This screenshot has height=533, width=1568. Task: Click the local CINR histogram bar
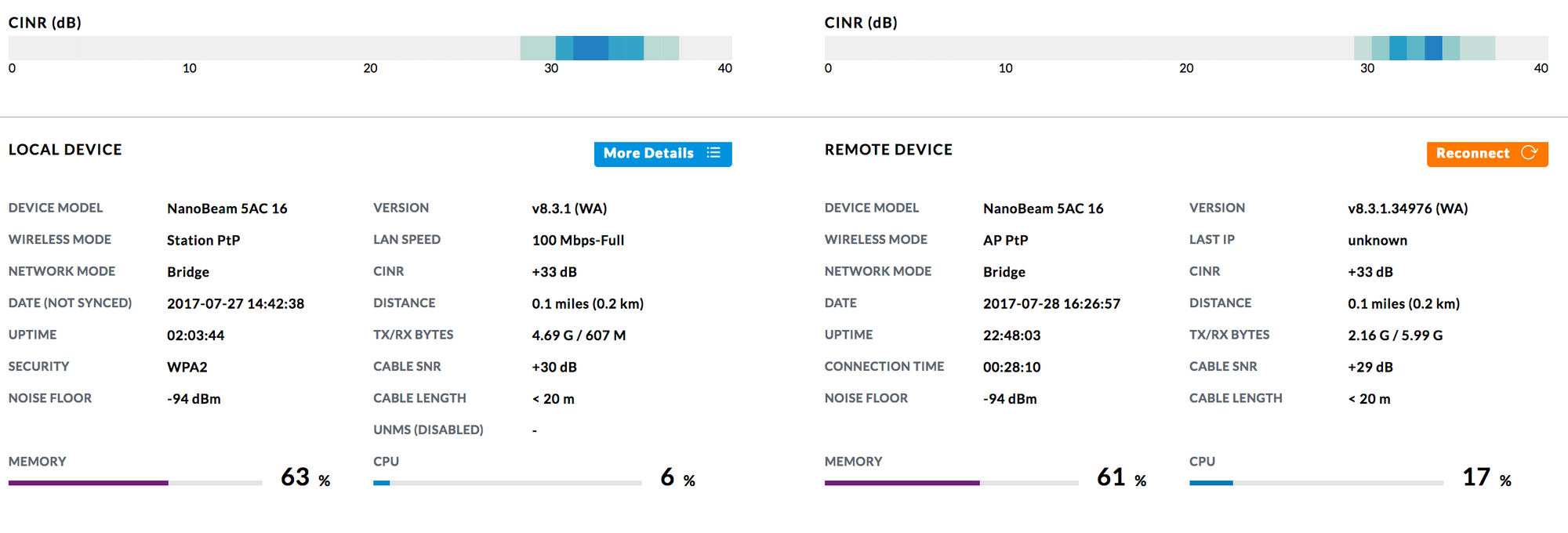click(x=370, y=48)
